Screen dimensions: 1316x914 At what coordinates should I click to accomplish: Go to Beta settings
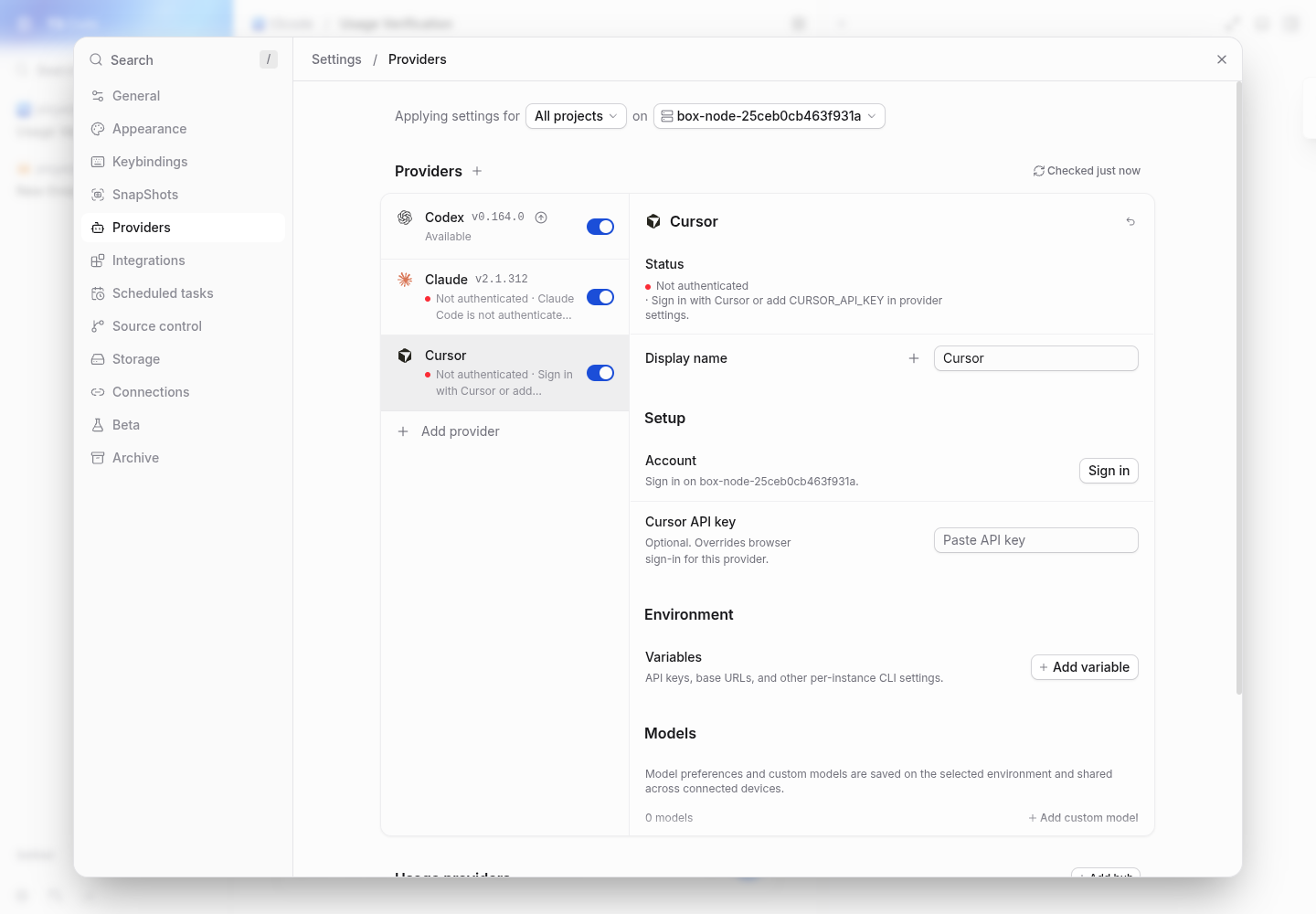[183, 425]
